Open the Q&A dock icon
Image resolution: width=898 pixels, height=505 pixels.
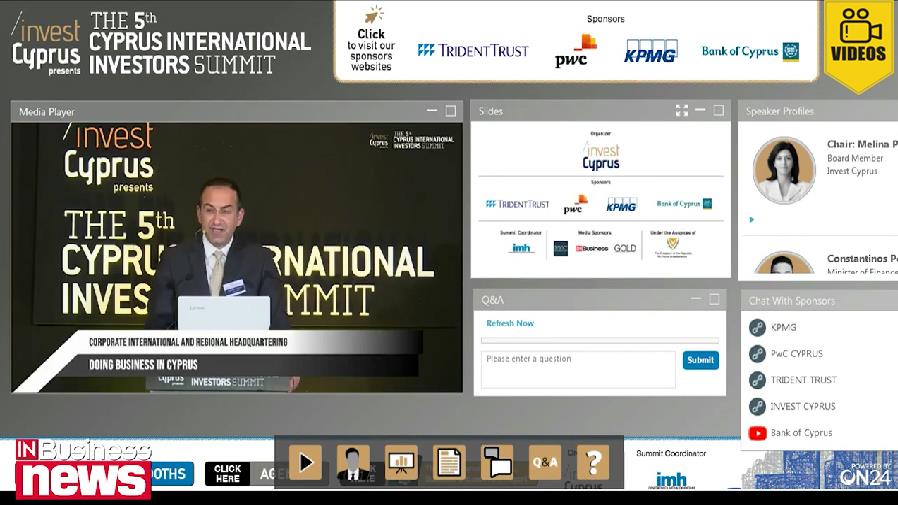click(x=545, y=462)
